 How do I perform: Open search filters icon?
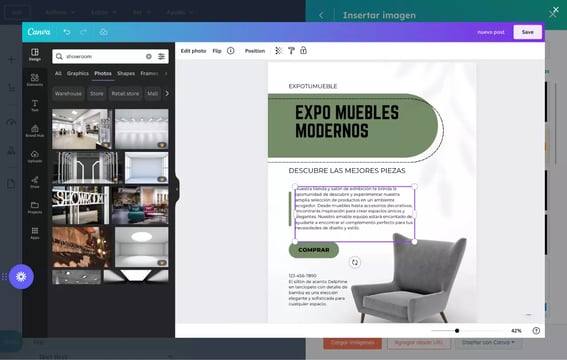161,56
